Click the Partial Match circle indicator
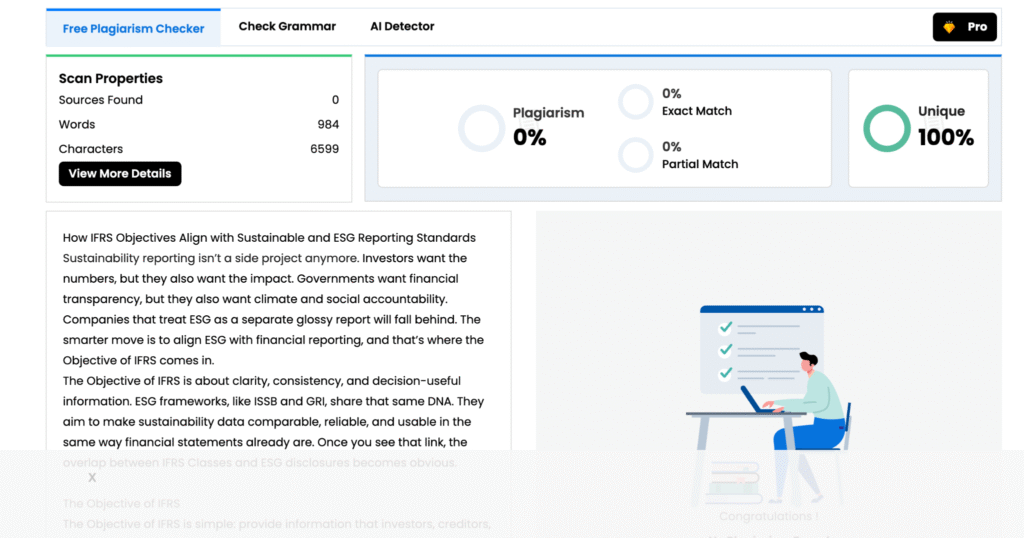This screenshot has height=538, width=1024. tap(636, 155)
